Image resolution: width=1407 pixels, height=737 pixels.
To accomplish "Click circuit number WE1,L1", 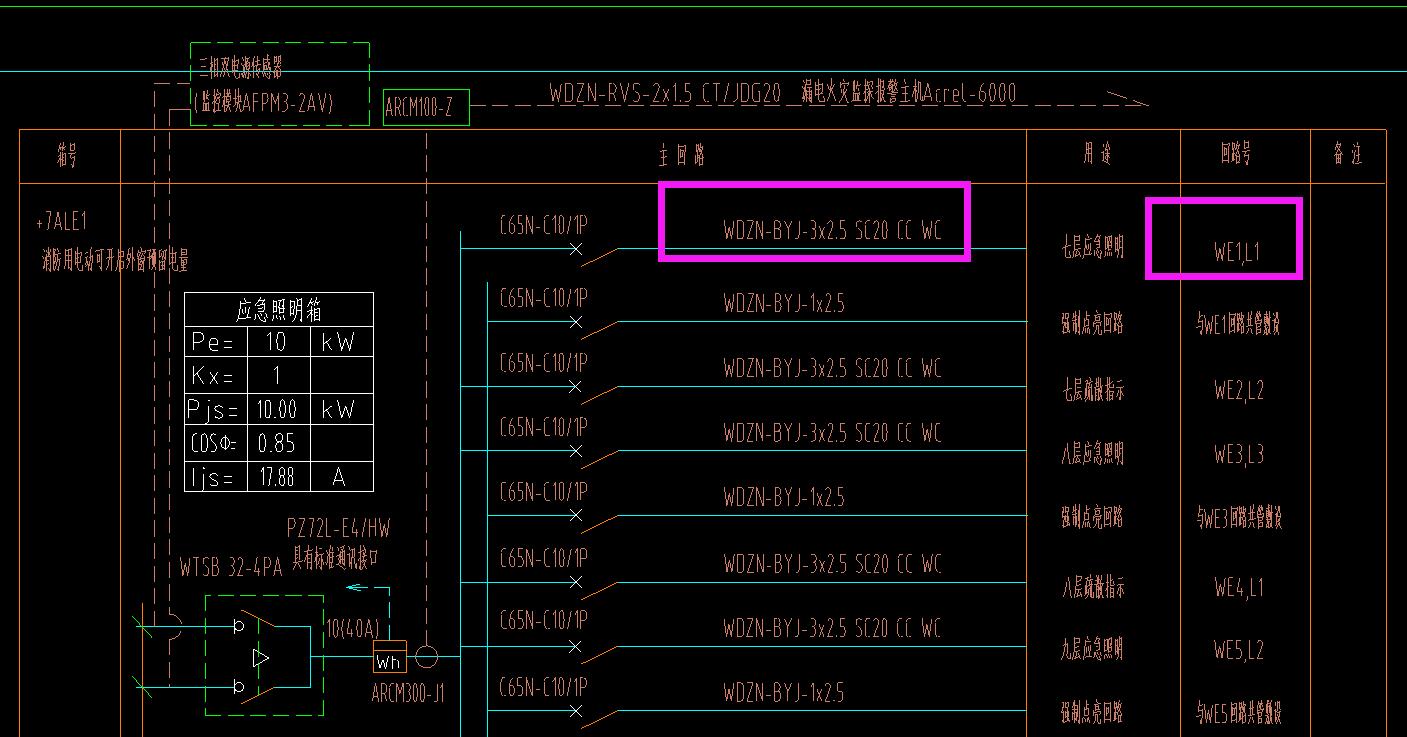I will click(1237, 252).
